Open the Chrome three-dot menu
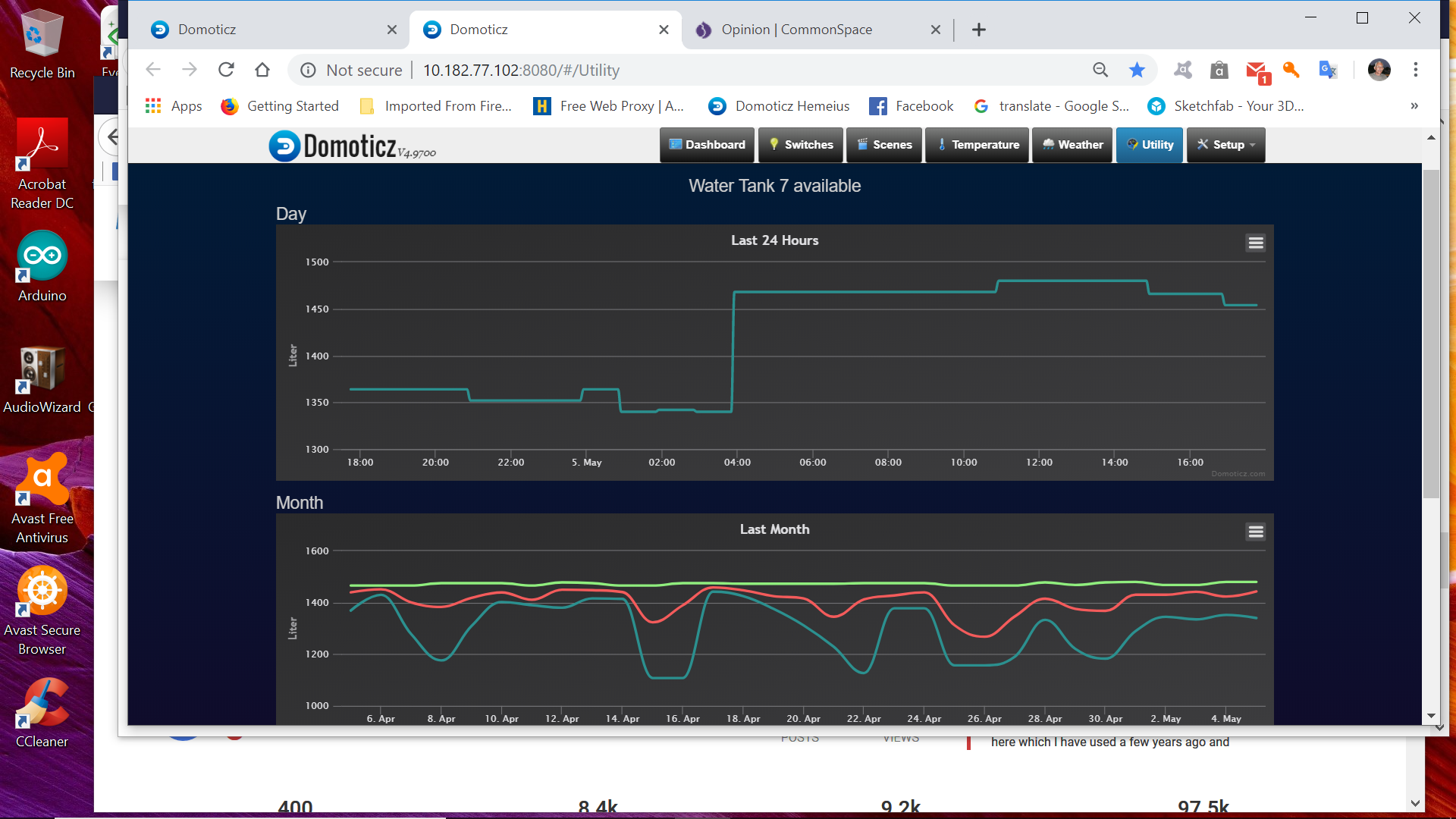 click(x=1415, y=71)
